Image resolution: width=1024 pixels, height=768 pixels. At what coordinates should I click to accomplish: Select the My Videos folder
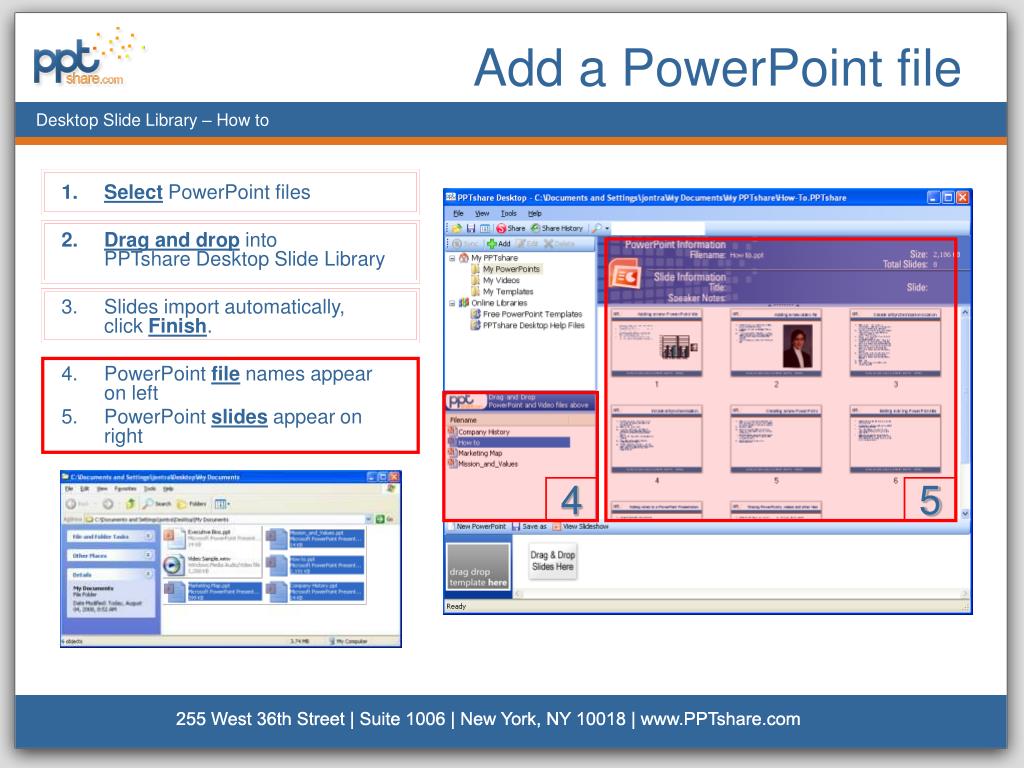(x=496, y=280)
